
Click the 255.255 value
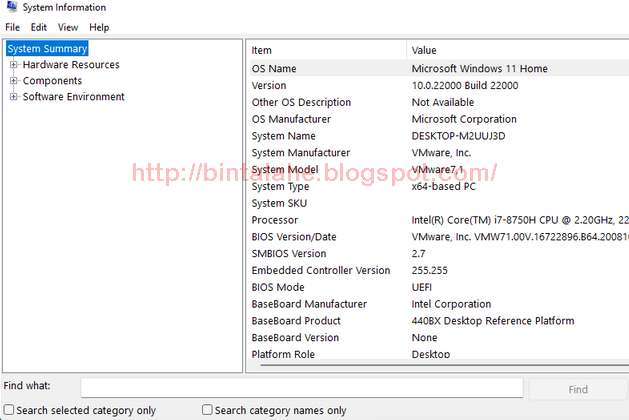click(x=429, y=271)
